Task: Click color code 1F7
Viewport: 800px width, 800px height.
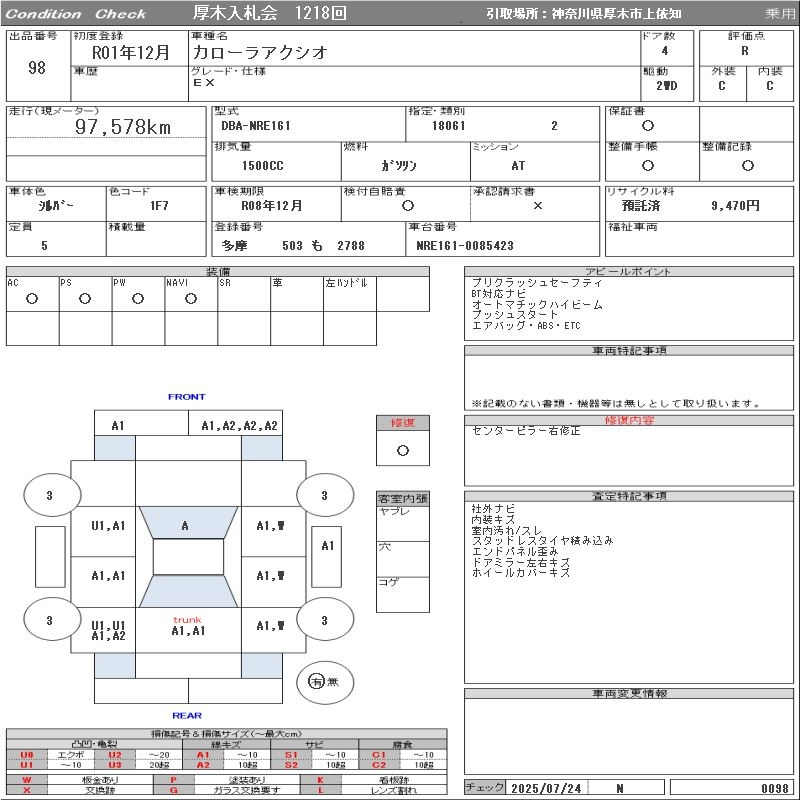Action: 159,206
